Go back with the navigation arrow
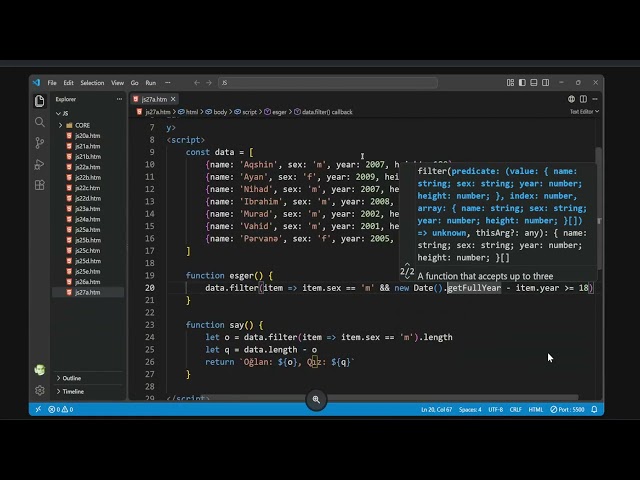The height and width of the screenshot is (480, 640). point(197,83)
